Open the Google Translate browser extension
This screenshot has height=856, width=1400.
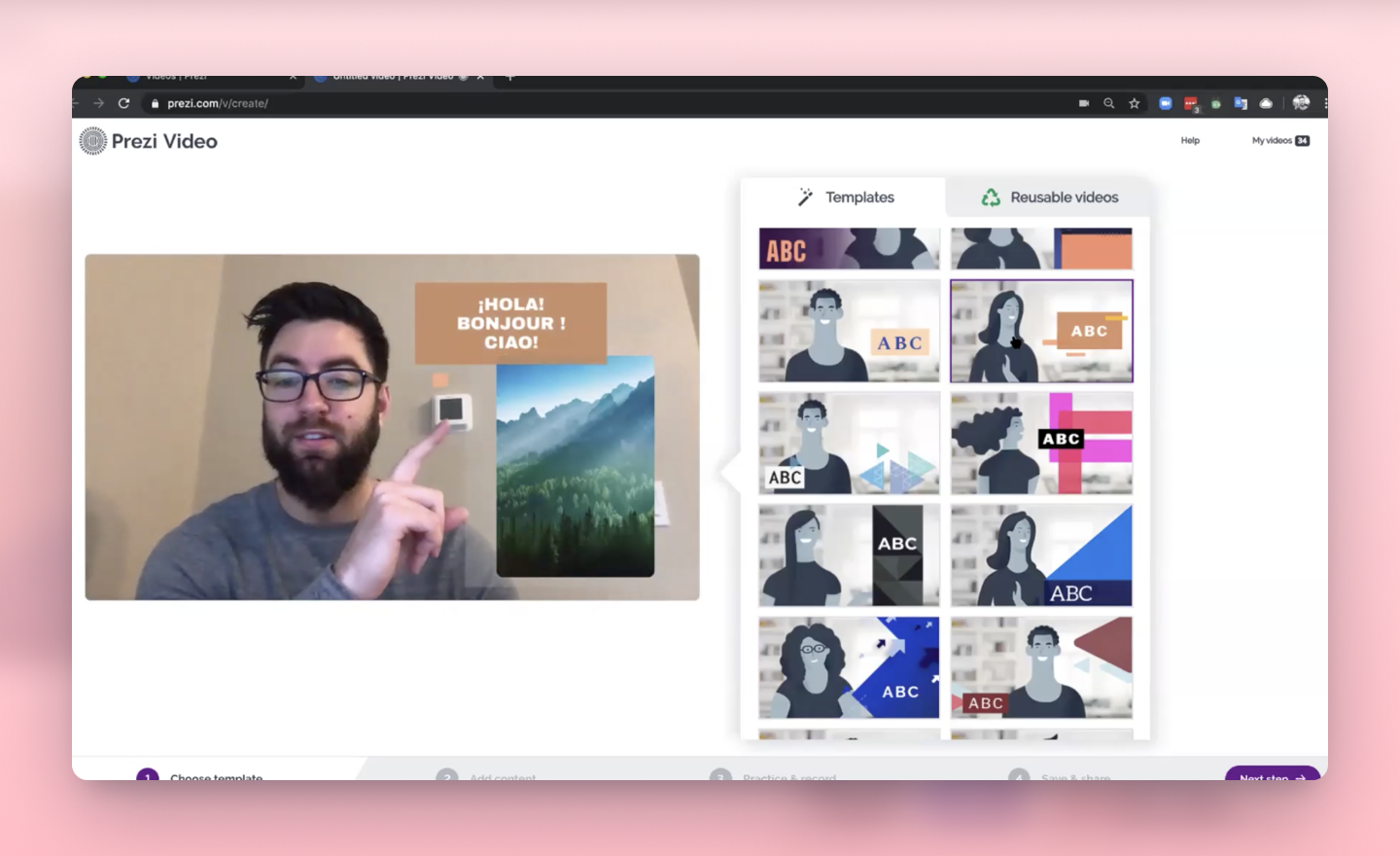pos(1241,103)
